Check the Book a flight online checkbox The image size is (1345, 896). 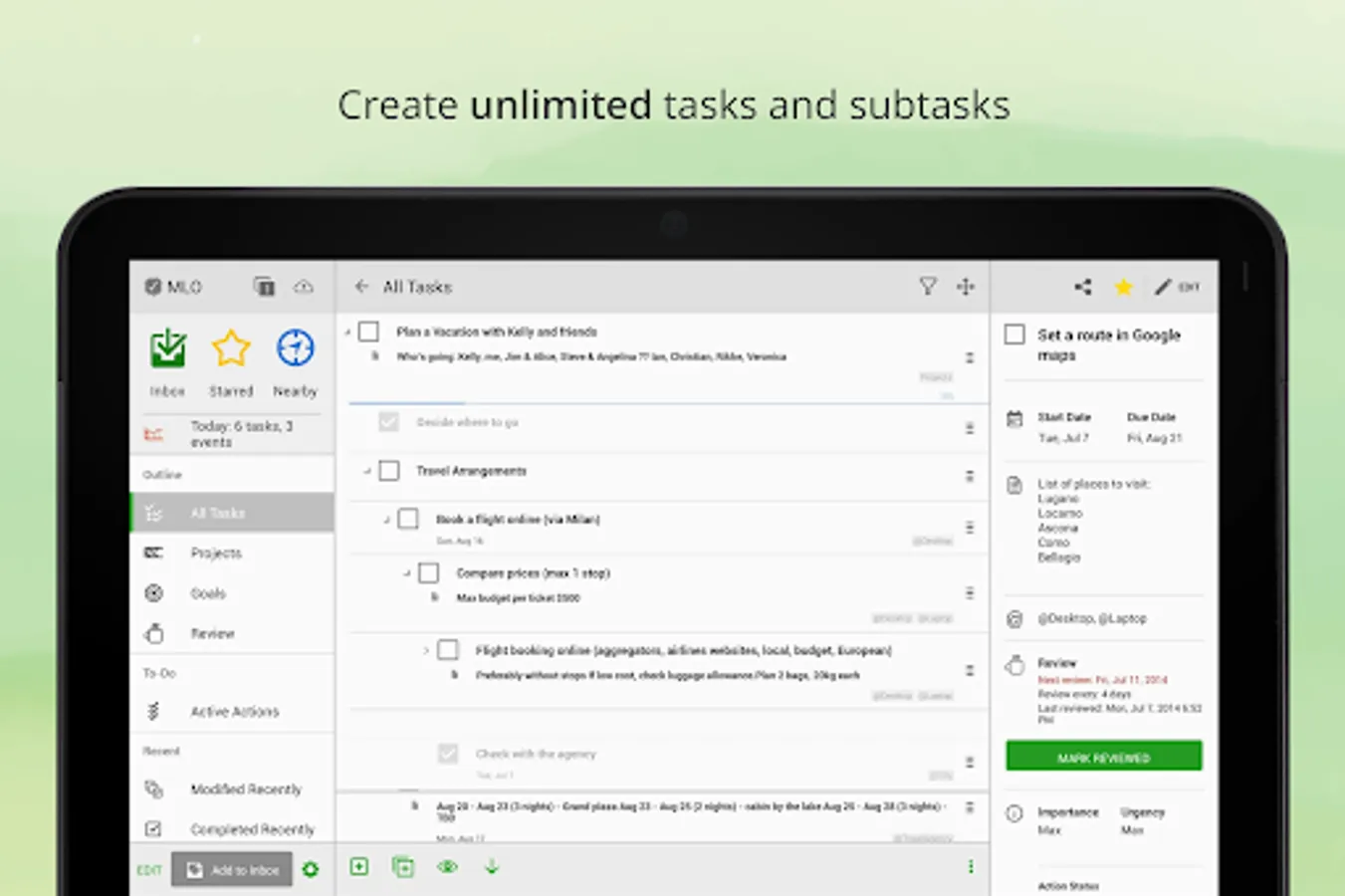coord(408,519)
